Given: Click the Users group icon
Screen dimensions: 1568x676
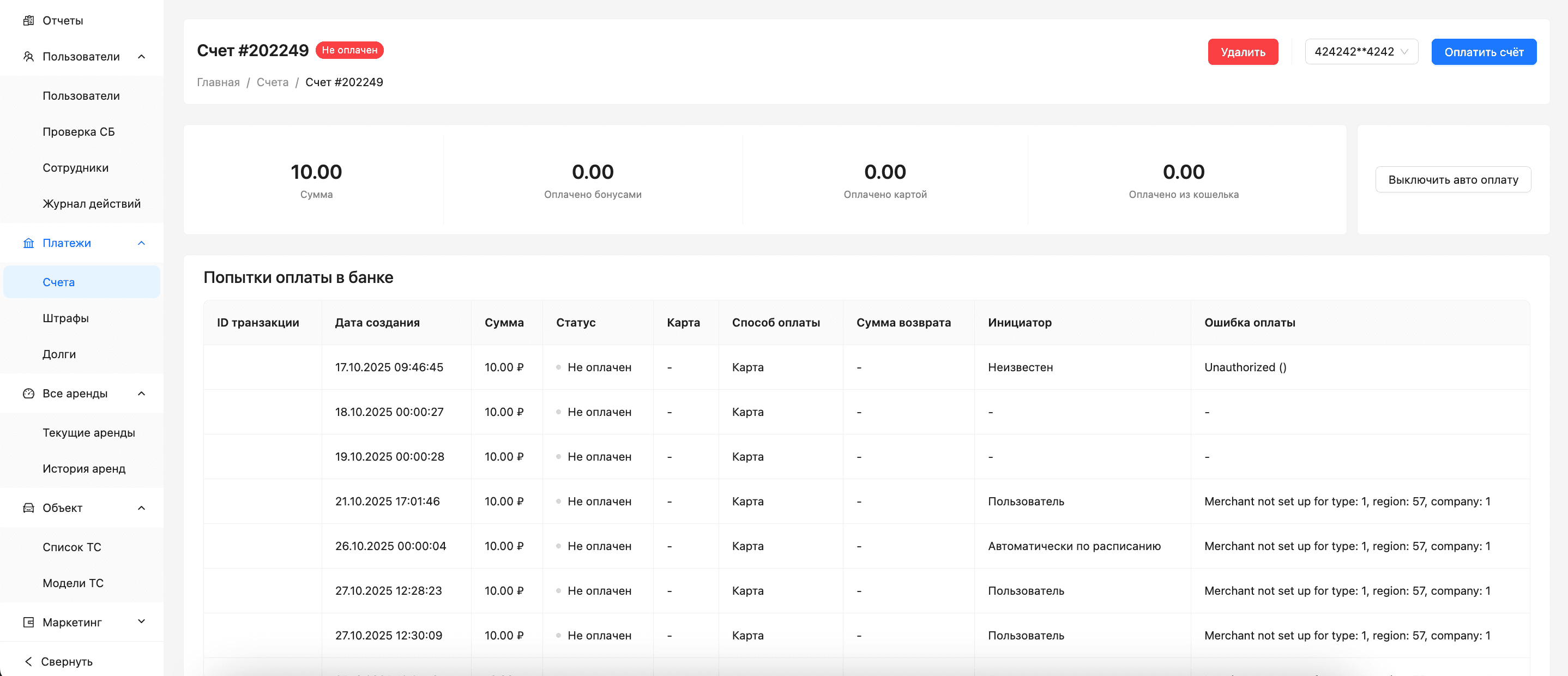Looking at the screenshot, I should pyautogui.click(x=28, y=57).
